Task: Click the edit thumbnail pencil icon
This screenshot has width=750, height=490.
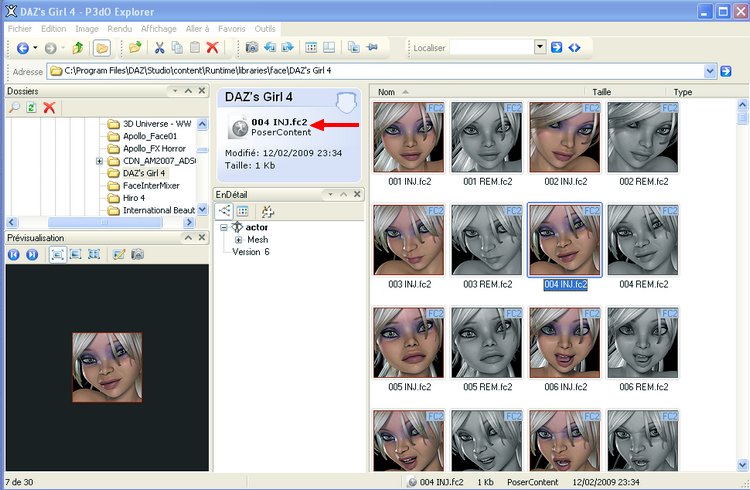Action: tap(119, 255)
